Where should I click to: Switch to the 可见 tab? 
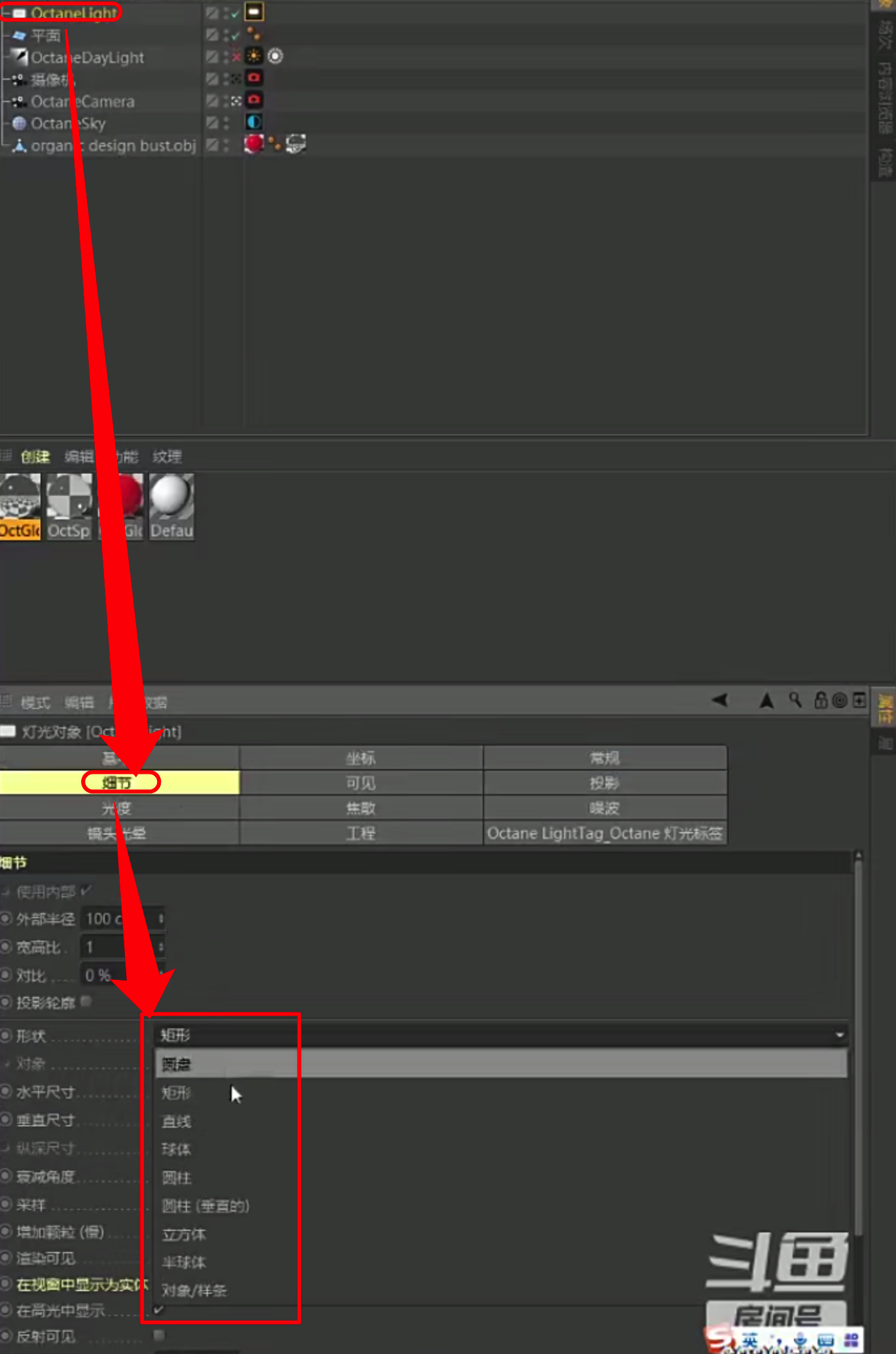pos(361,782)
